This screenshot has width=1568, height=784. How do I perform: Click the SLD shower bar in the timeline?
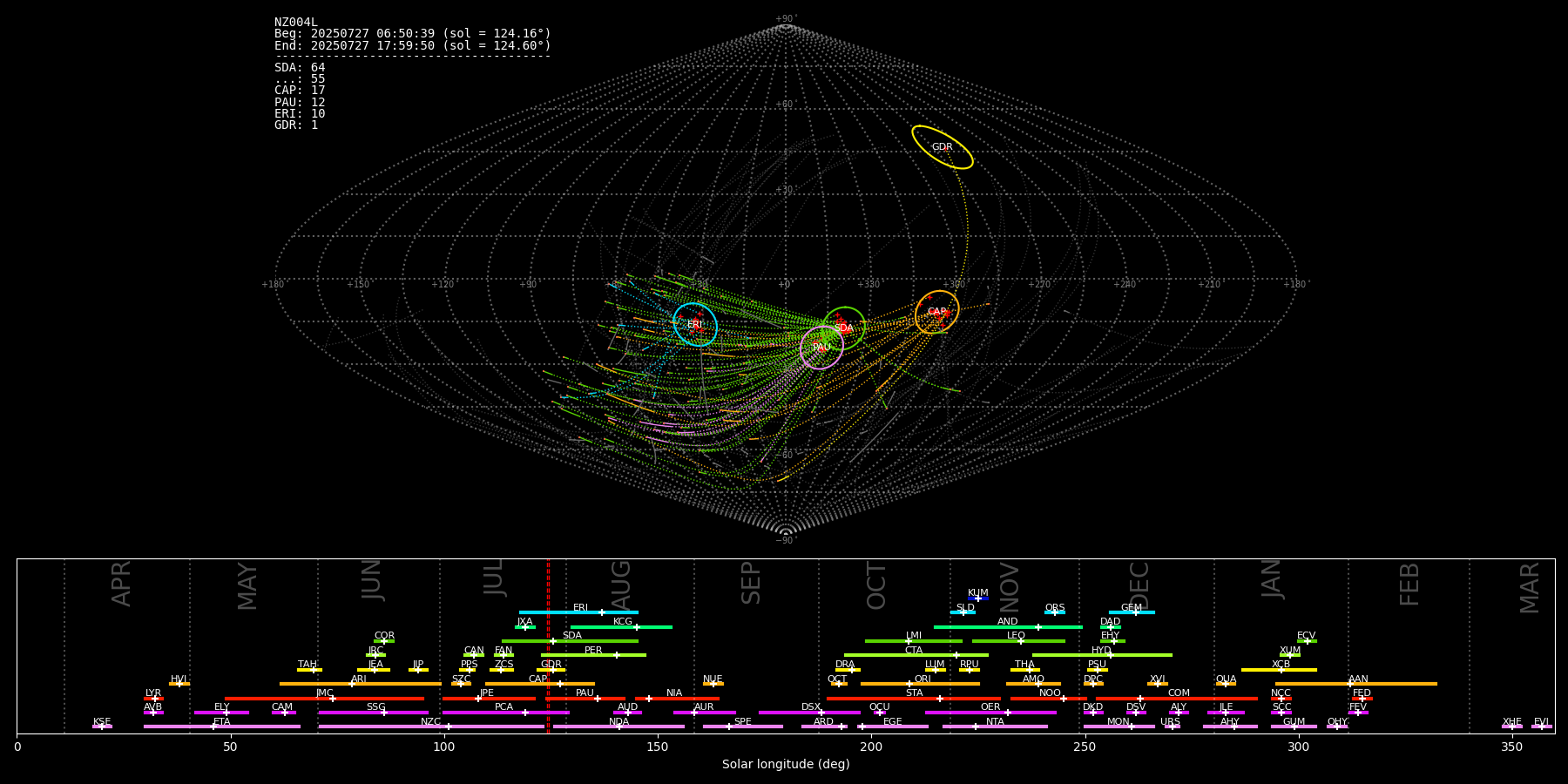tap(963, 612)
